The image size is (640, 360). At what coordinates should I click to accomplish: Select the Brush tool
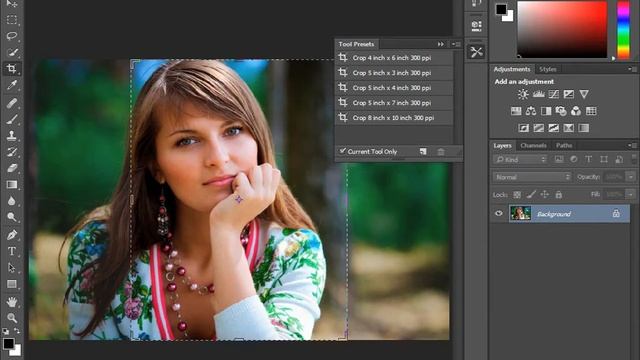12,119
